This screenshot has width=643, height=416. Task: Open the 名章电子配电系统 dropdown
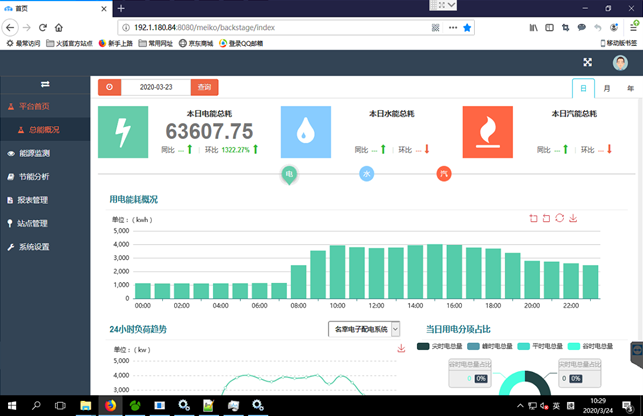(364, 329)
